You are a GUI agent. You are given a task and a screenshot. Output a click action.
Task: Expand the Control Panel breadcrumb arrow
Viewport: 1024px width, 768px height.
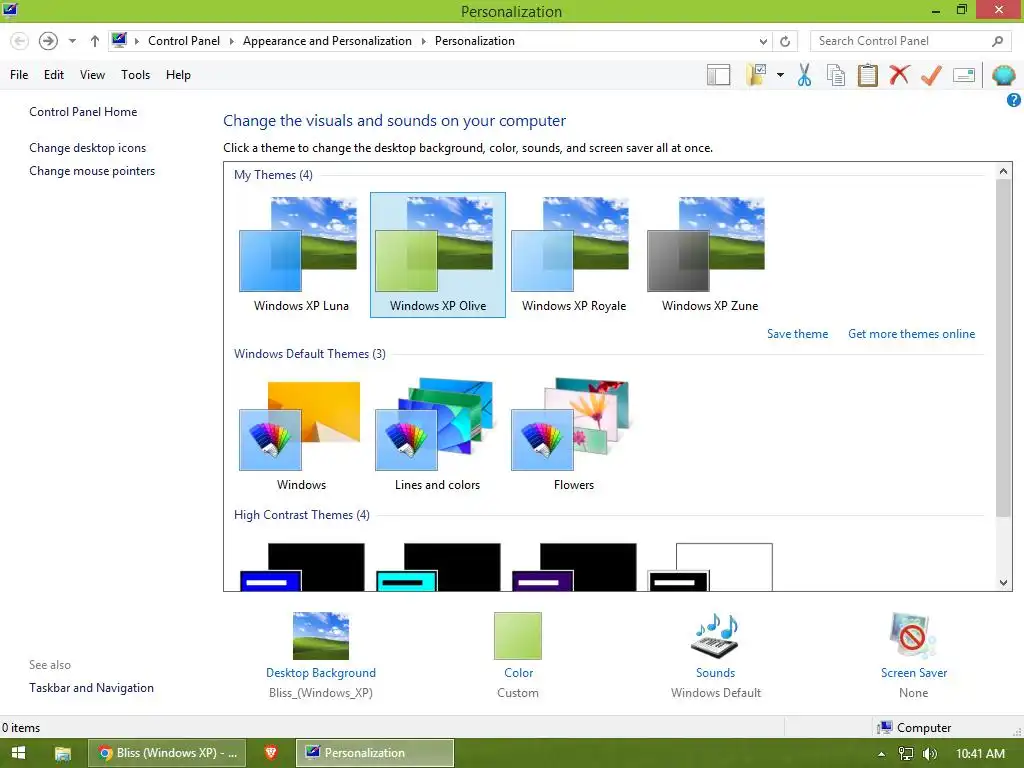click(x=231, y=41)
